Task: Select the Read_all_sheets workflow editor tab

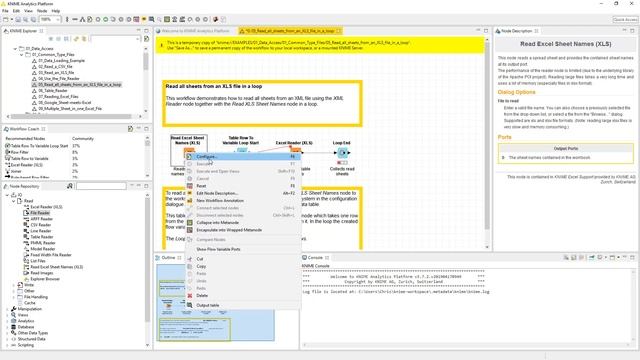Action: pos(290,31)
